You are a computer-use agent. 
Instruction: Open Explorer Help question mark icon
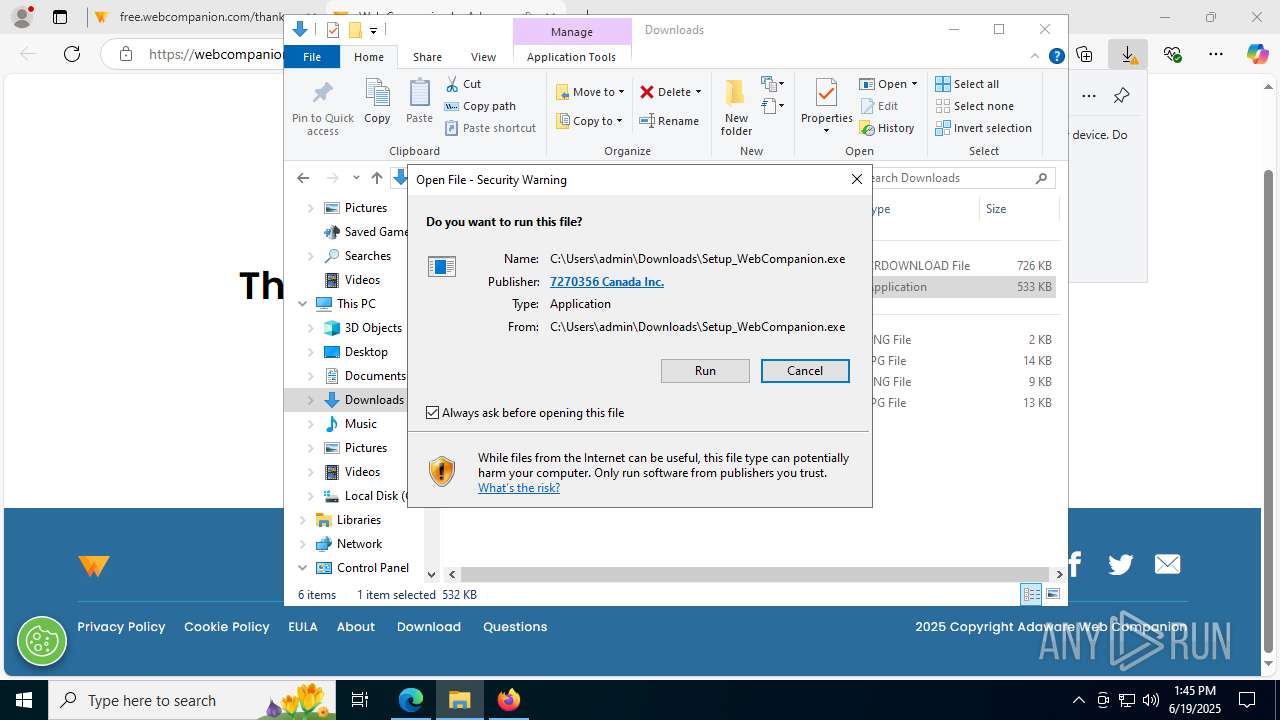point(1056,57)
